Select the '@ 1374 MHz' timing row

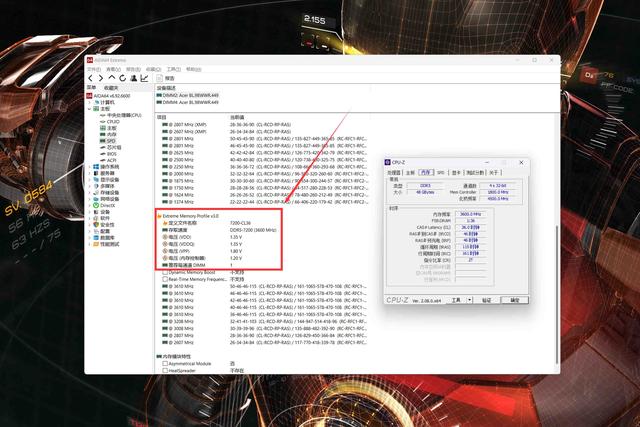[264, 202]
